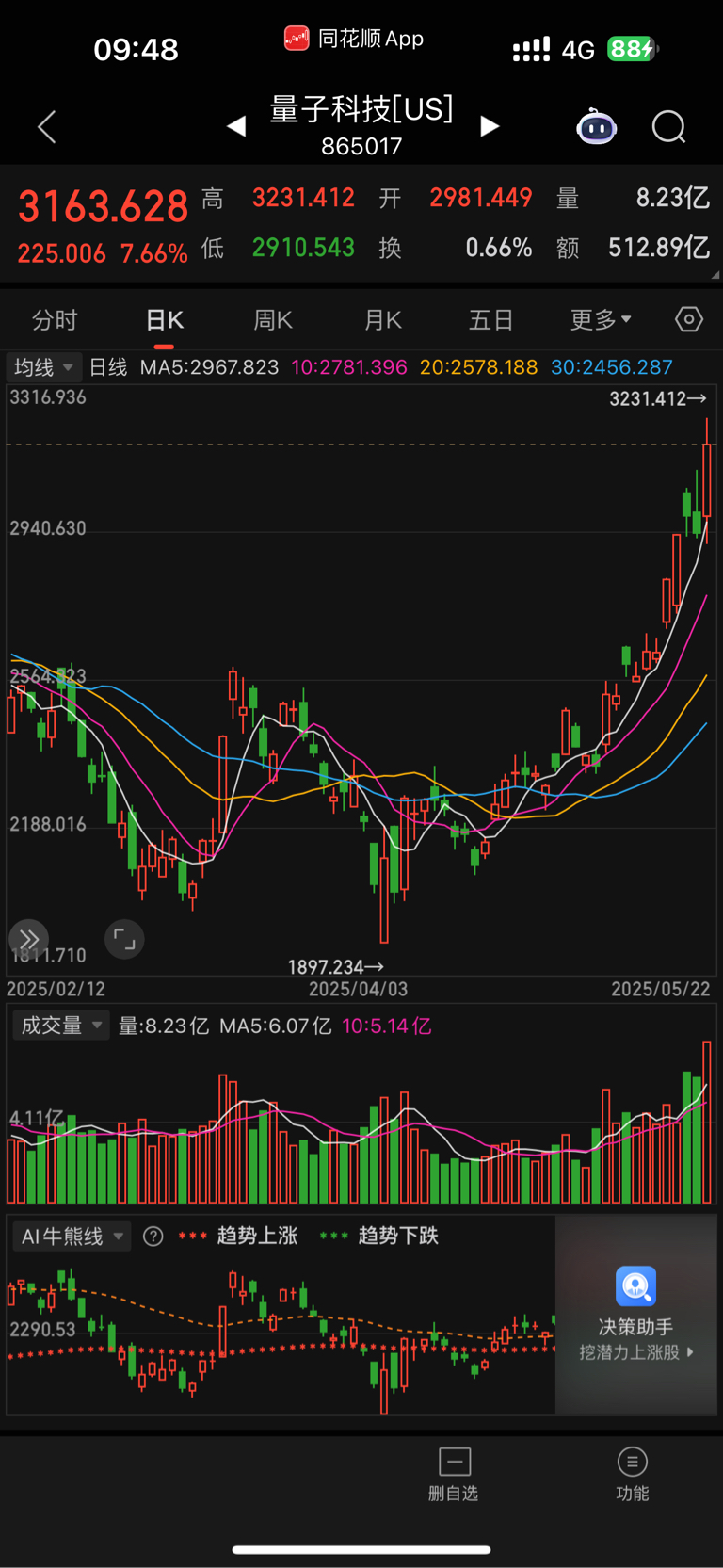Switch to 月K chart

(383, 320)
